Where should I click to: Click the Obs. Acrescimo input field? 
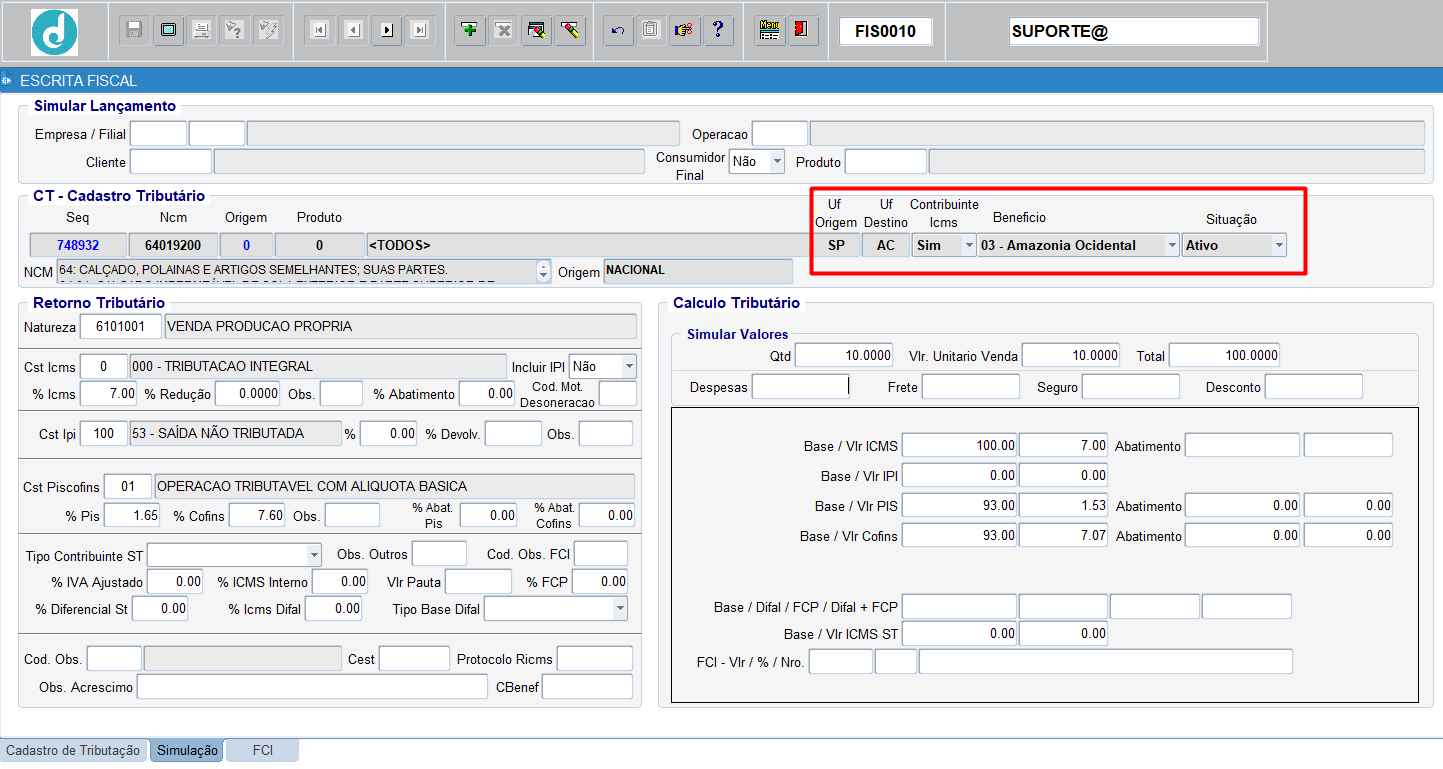(314, 687)
